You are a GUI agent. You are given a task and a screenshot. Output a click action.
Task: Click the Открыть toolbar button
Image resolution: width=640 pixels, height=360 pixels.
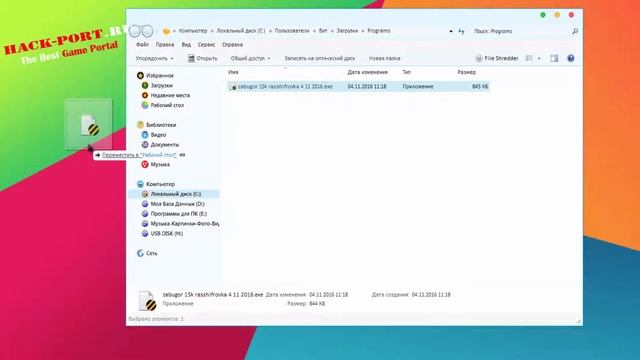tap(202, 58)
